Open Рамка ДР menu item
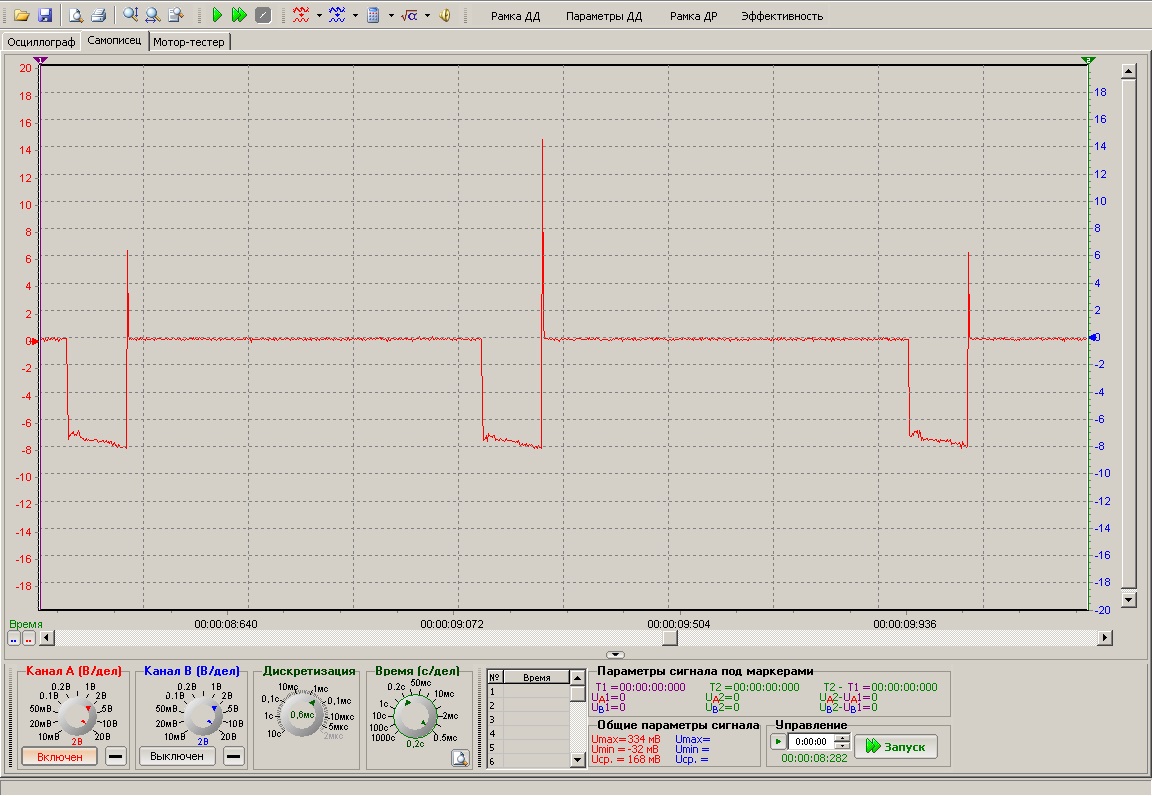This screenshot has width=1152, height=796. point(693,16)
